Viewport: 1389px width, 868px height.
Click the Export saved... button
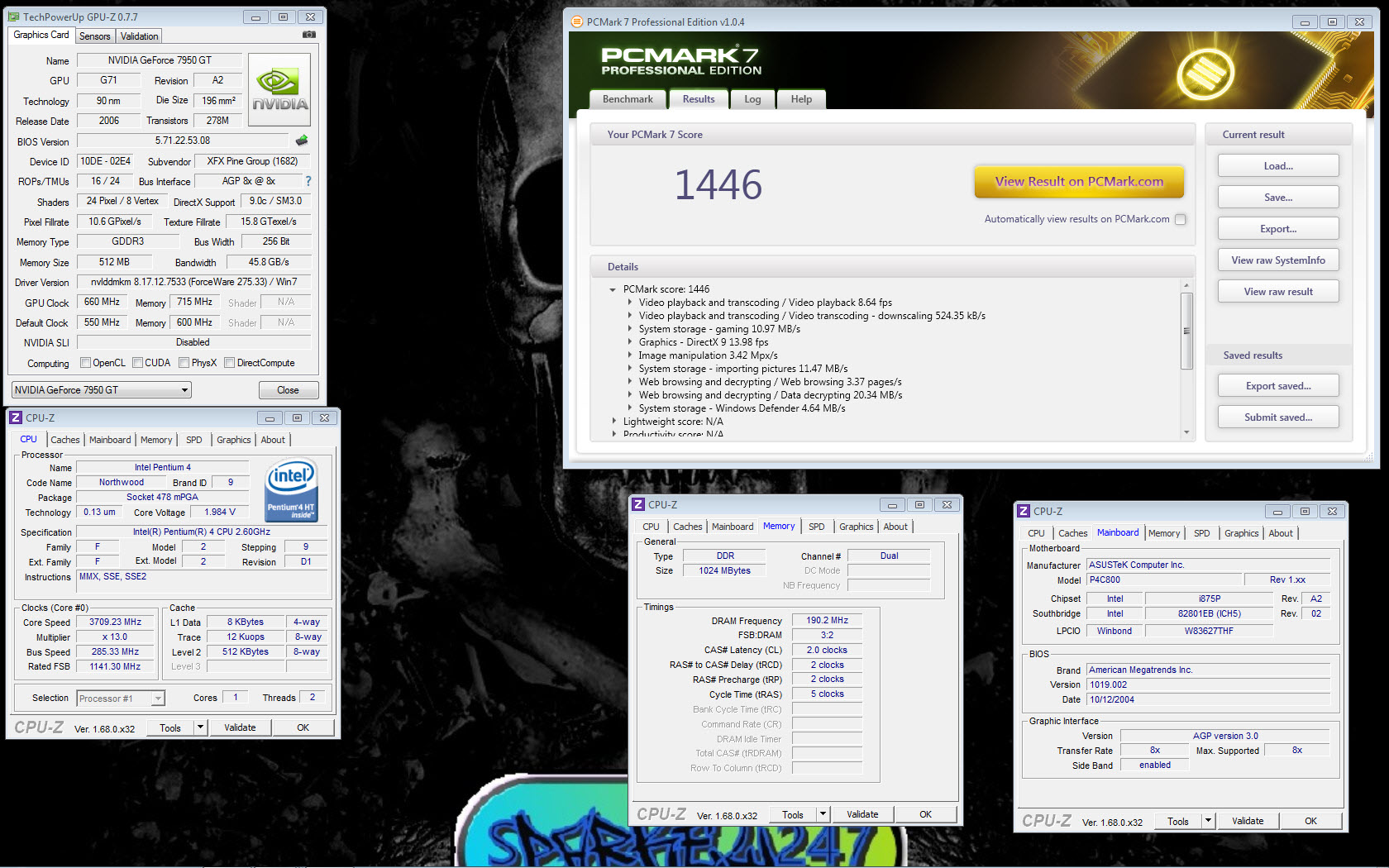click(x=1278, y=386)
